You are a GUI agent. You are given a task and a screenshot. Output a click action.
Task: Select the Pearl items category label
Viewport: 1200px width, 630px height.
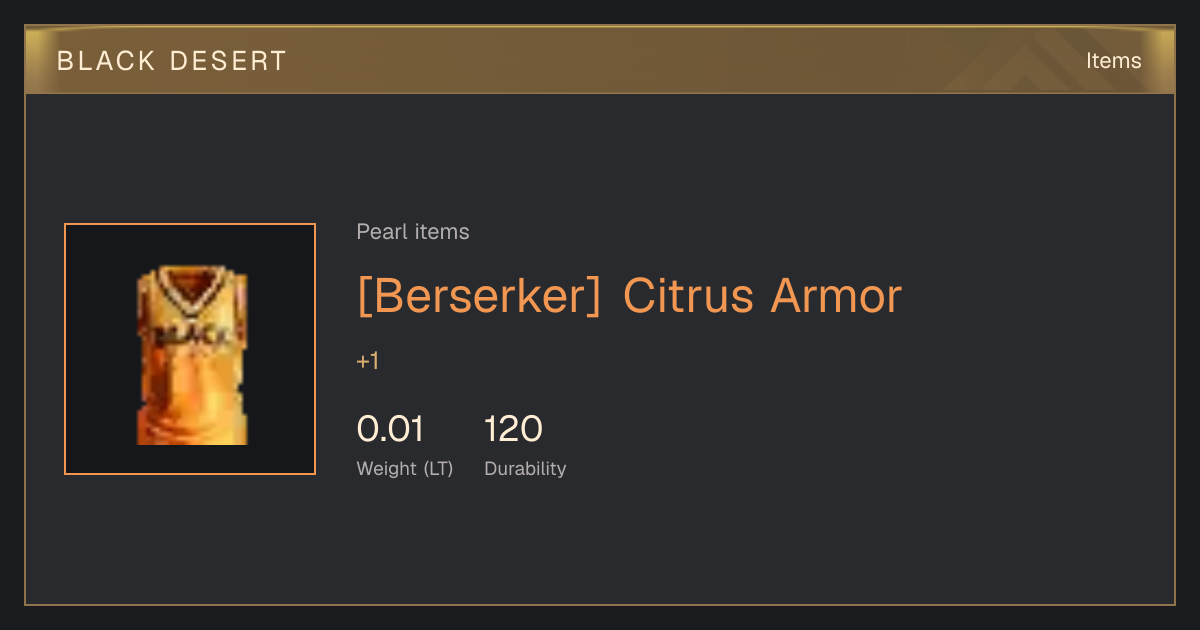[413, 232]
